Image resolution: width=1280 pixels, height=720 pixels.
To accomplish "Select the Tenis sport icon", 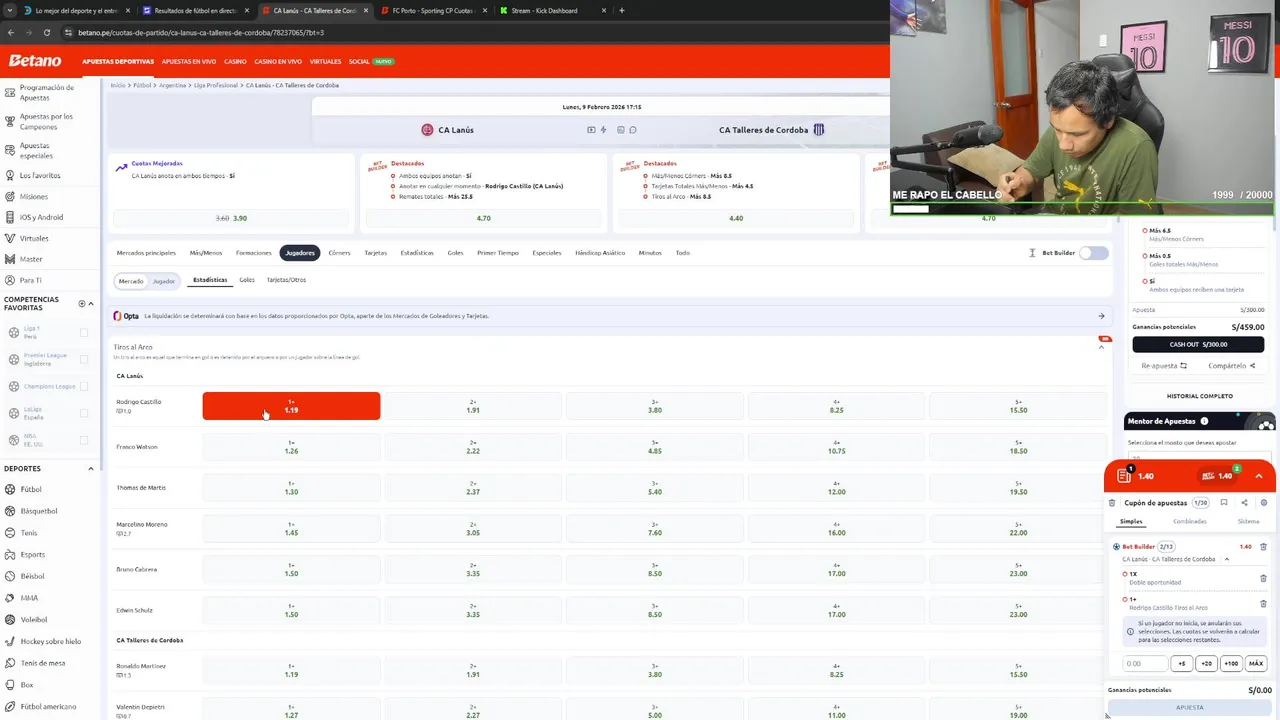I will click(x=10, y=533).
